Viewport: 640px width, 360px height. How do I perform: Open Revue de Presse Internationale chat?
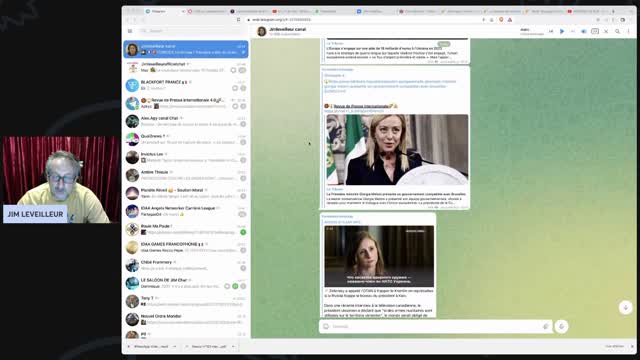pos(186,103)
